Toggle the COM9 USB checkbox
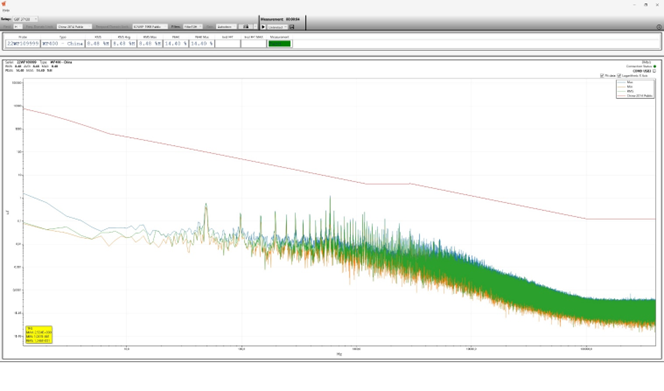The width and height of the screenshot is (664, 391). coord(655,71)
